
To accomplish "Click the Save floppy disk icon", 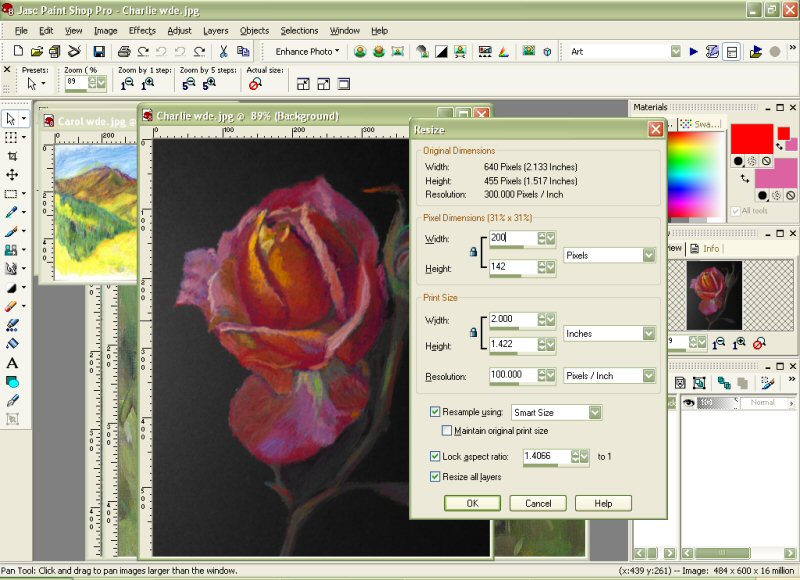I will pyautogui.click(x=99, y=51).
